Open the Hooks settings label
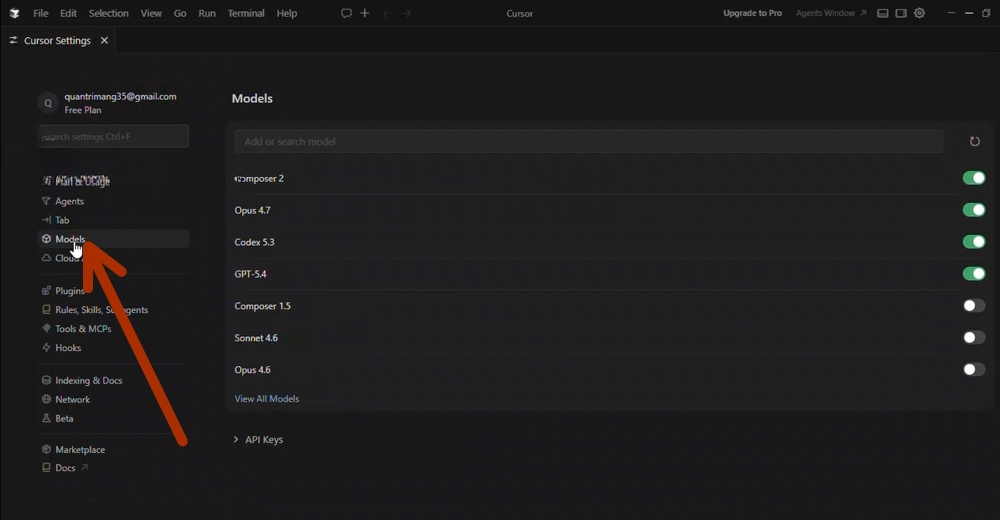 tap(68, 348)
